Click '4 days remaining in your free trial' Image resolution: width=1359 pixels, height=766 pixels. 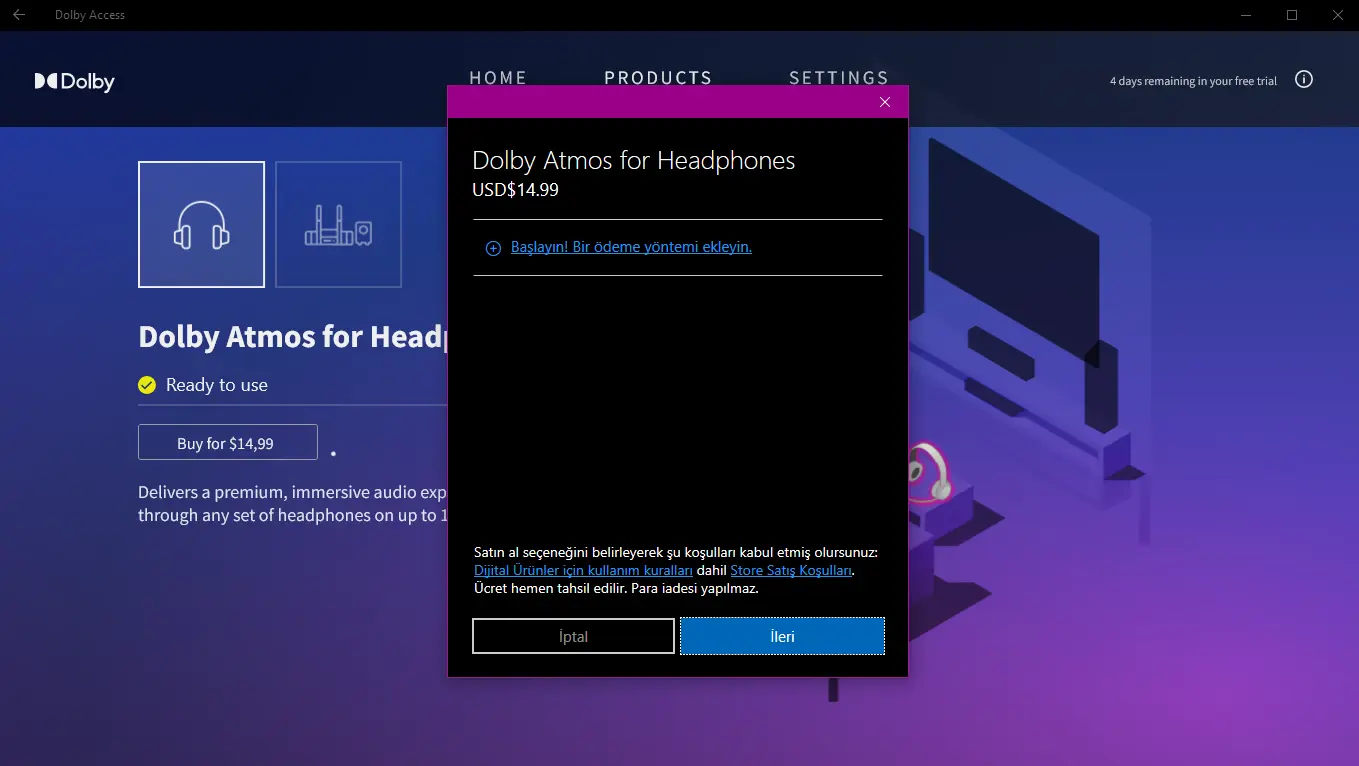click(1193, 81)
